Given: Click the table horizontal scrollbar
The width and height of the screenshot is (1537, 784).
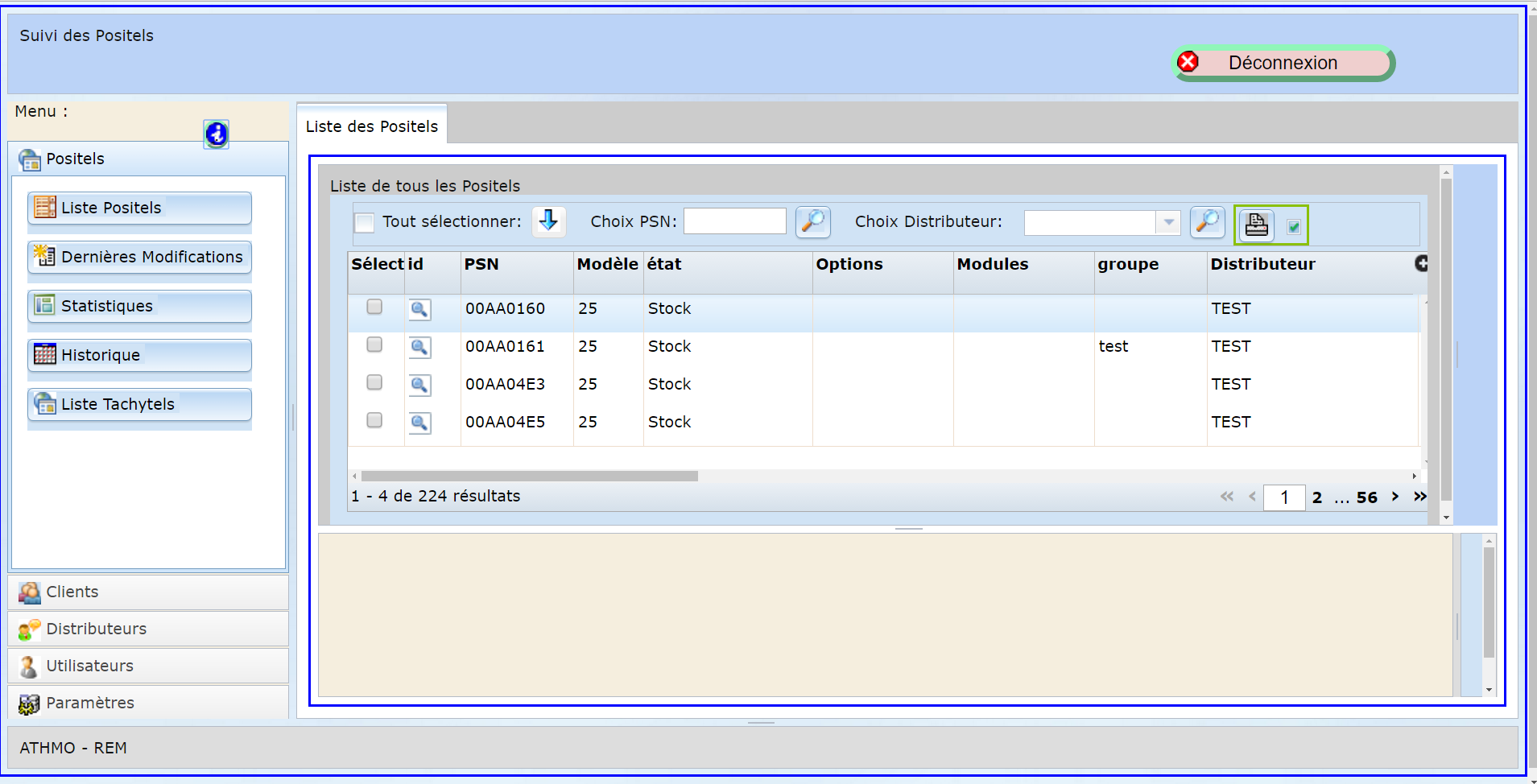Looking at the screenshot, I should point(529,476).
